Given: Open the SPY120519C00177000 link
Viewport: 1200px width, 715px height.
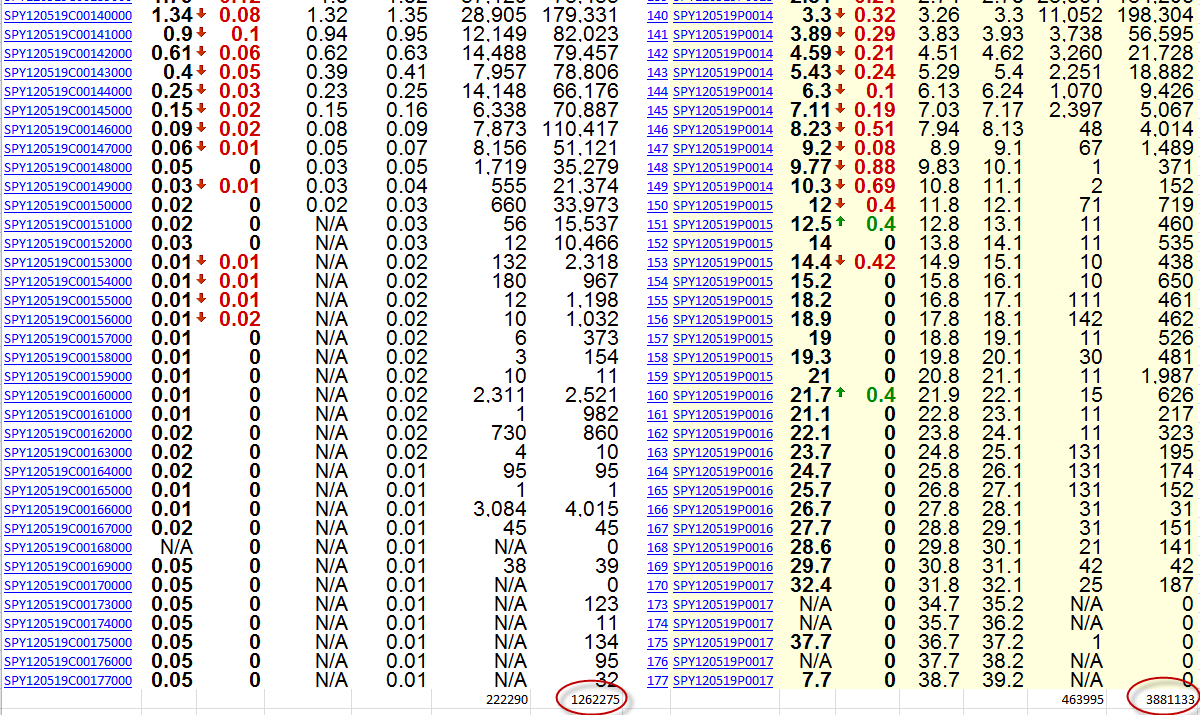Looking at the screenshot, I should click(x=68, y=681).
